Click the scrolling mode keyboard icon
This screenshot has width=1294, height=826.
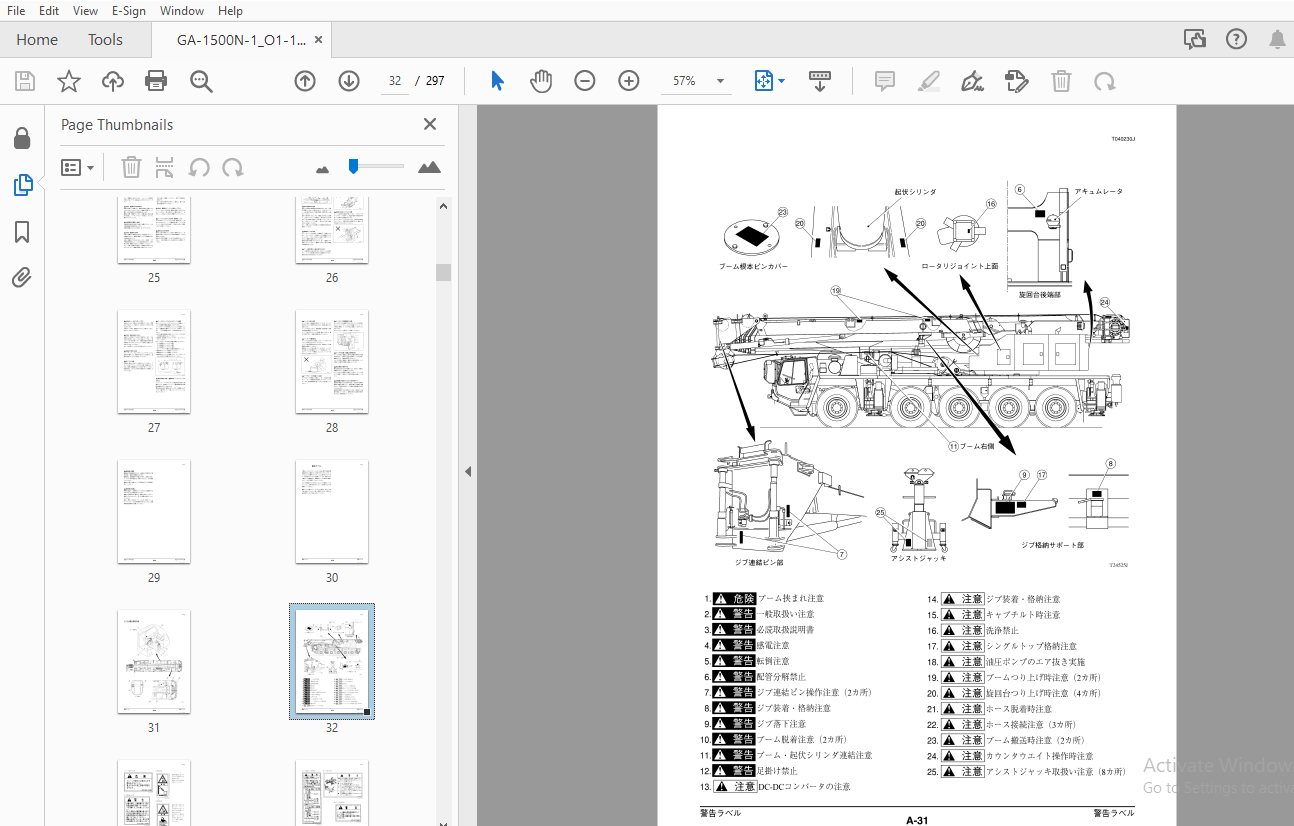[820, 81]
